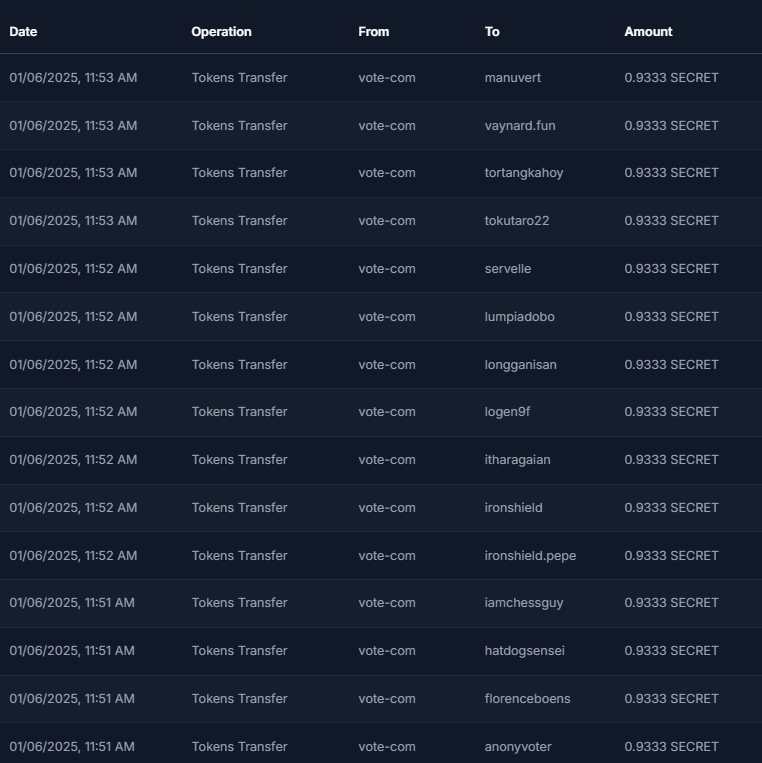Screen dimensions: 762x763
Task: Open the logen9f account link
Action: 507,412
